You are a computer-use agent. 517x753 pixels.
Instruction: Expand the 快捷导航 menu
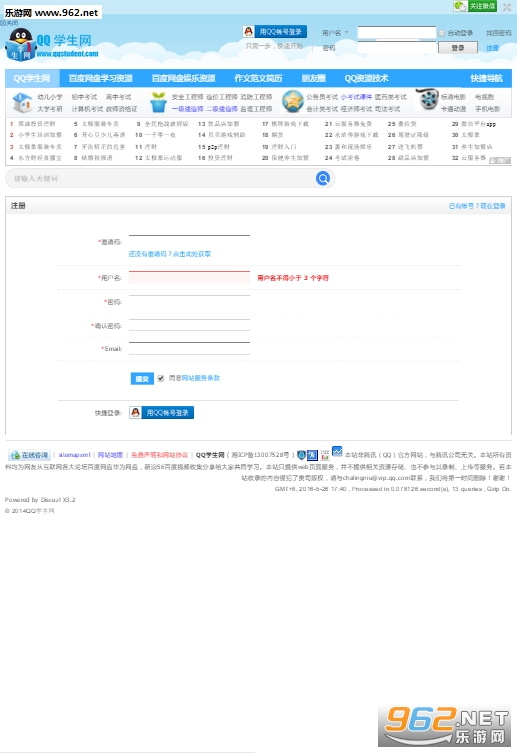(x=486, y=78)
